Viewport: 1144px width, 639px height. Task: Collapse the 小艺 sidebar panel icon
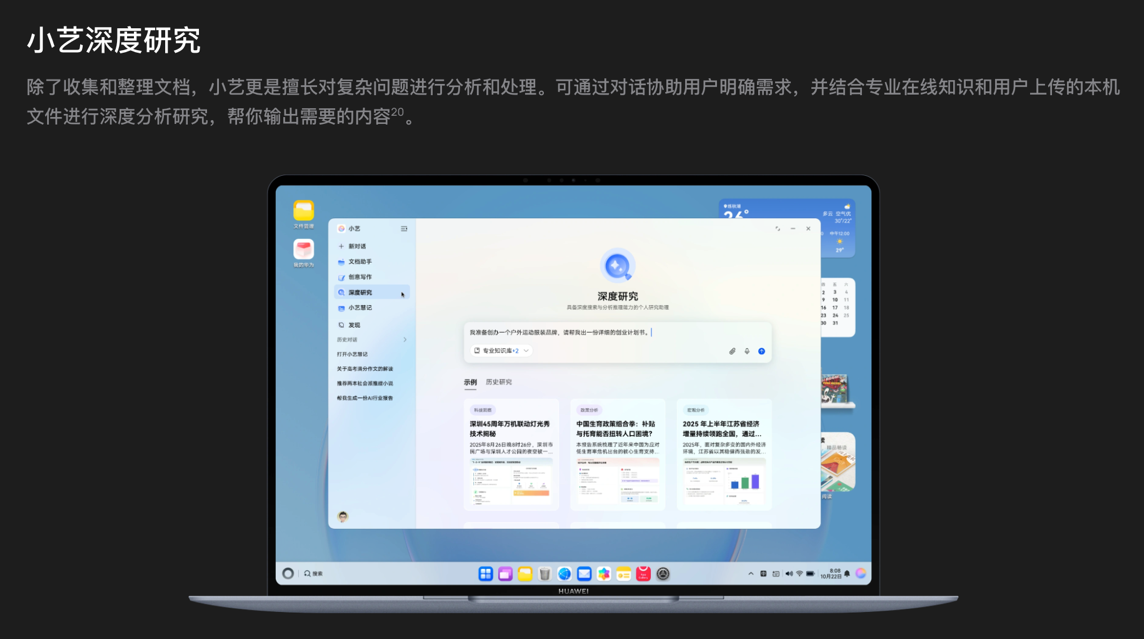404,229
